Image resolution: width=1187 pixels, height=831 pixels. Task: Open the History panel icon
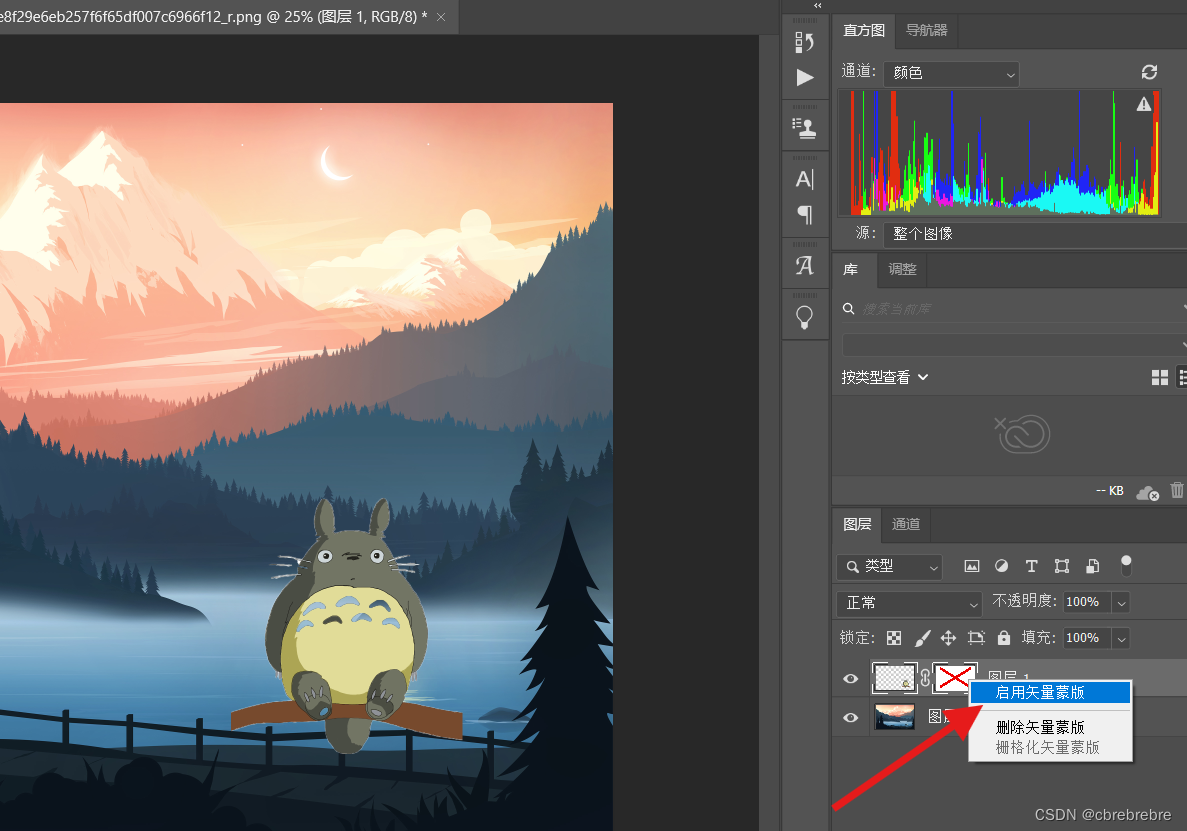804,42
